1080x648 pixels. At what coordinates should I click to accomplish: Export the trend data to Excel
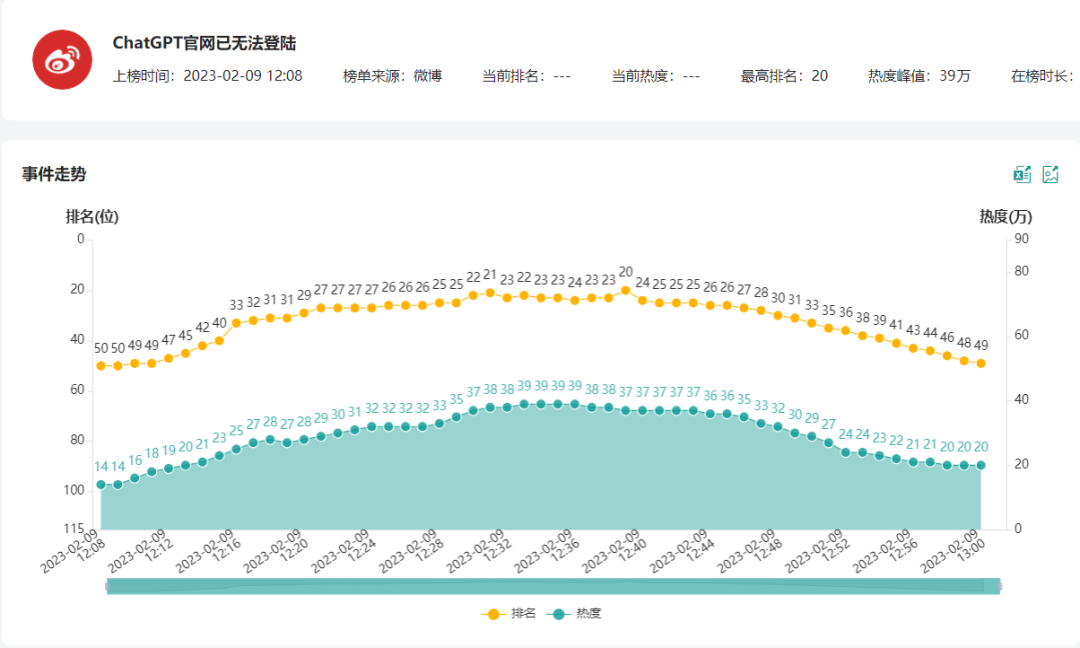(1022, 175)
